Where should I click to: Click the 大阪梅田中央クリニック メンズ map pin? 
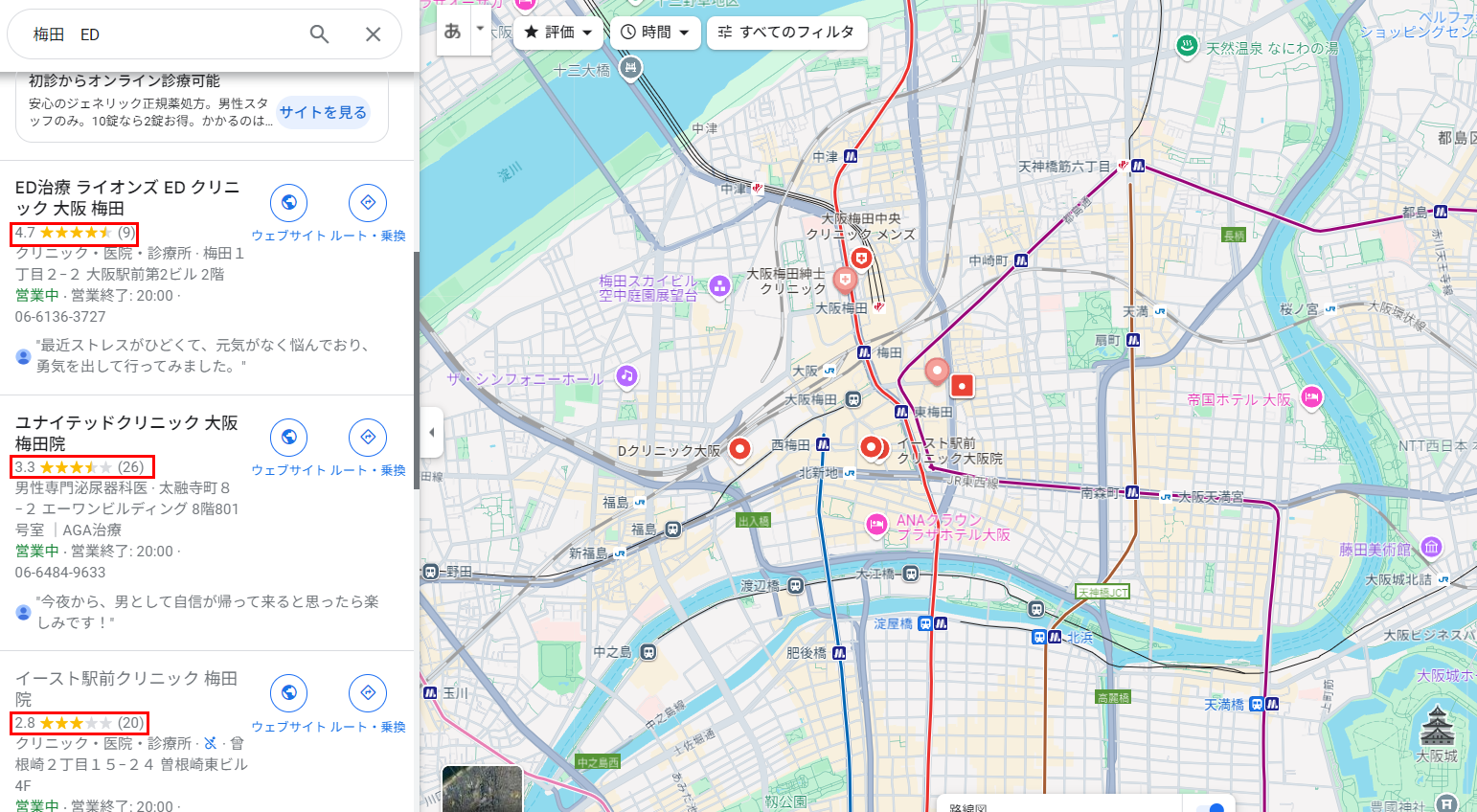coord(861,259)
